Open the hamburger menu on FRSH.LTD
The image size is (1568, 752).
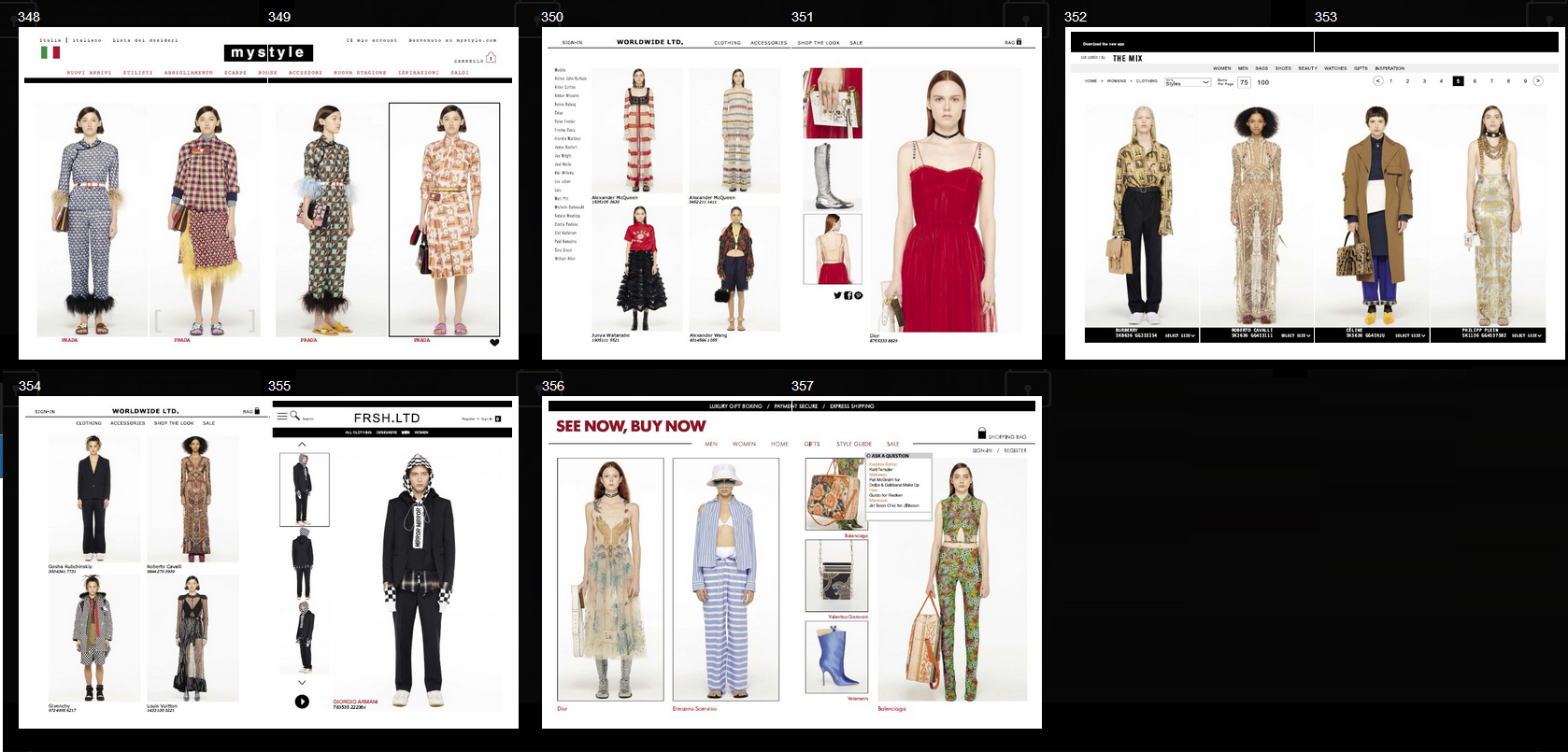pyautogui.click(x=281, y=416)
